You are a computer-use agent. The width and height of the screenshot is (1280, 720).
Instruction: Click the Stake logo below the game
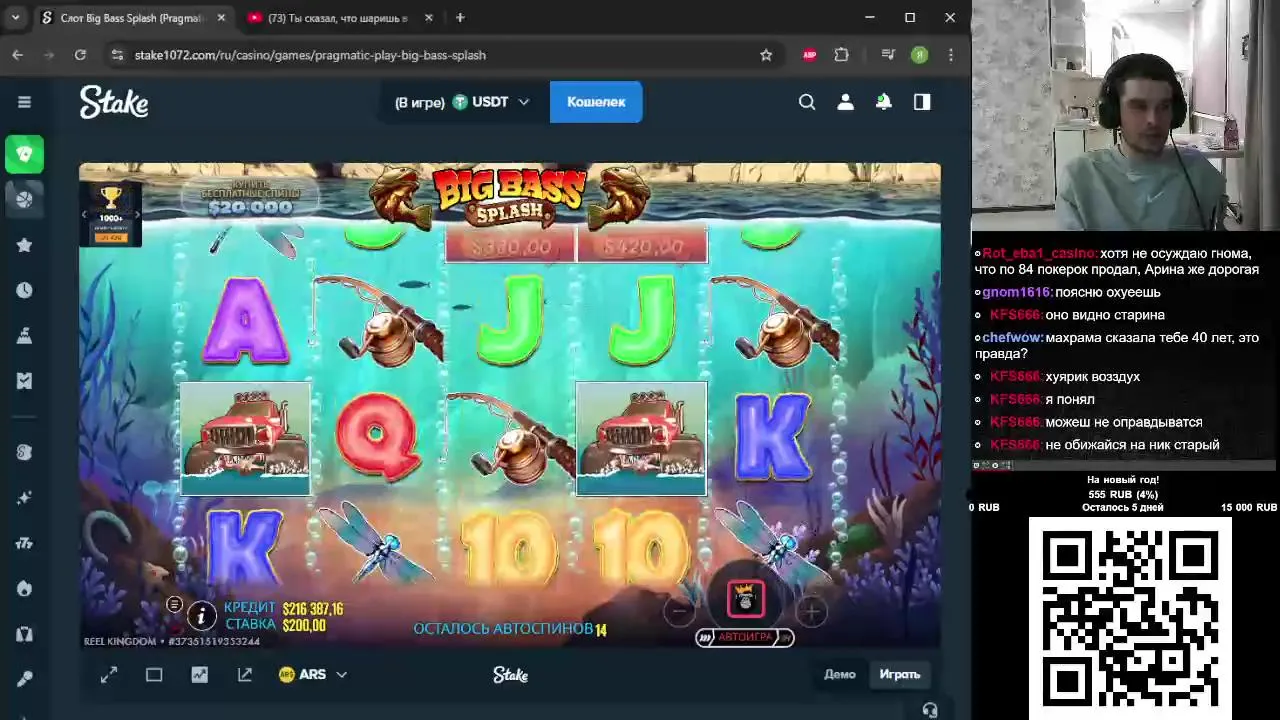click(x=510, y=675)
